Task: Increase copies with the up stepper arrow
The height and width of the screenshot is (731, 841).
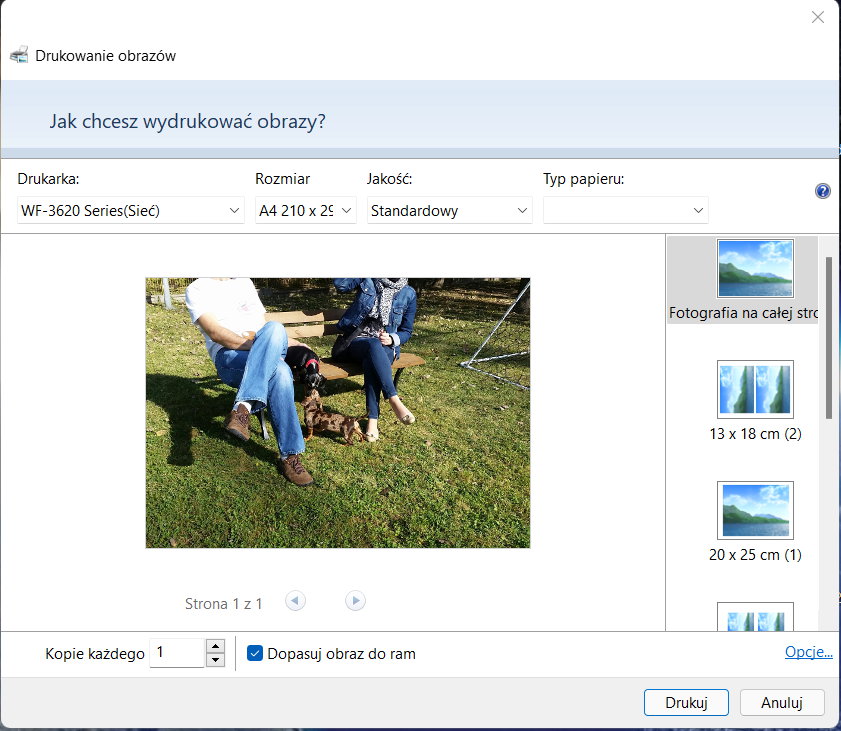Action: [215, 647]
